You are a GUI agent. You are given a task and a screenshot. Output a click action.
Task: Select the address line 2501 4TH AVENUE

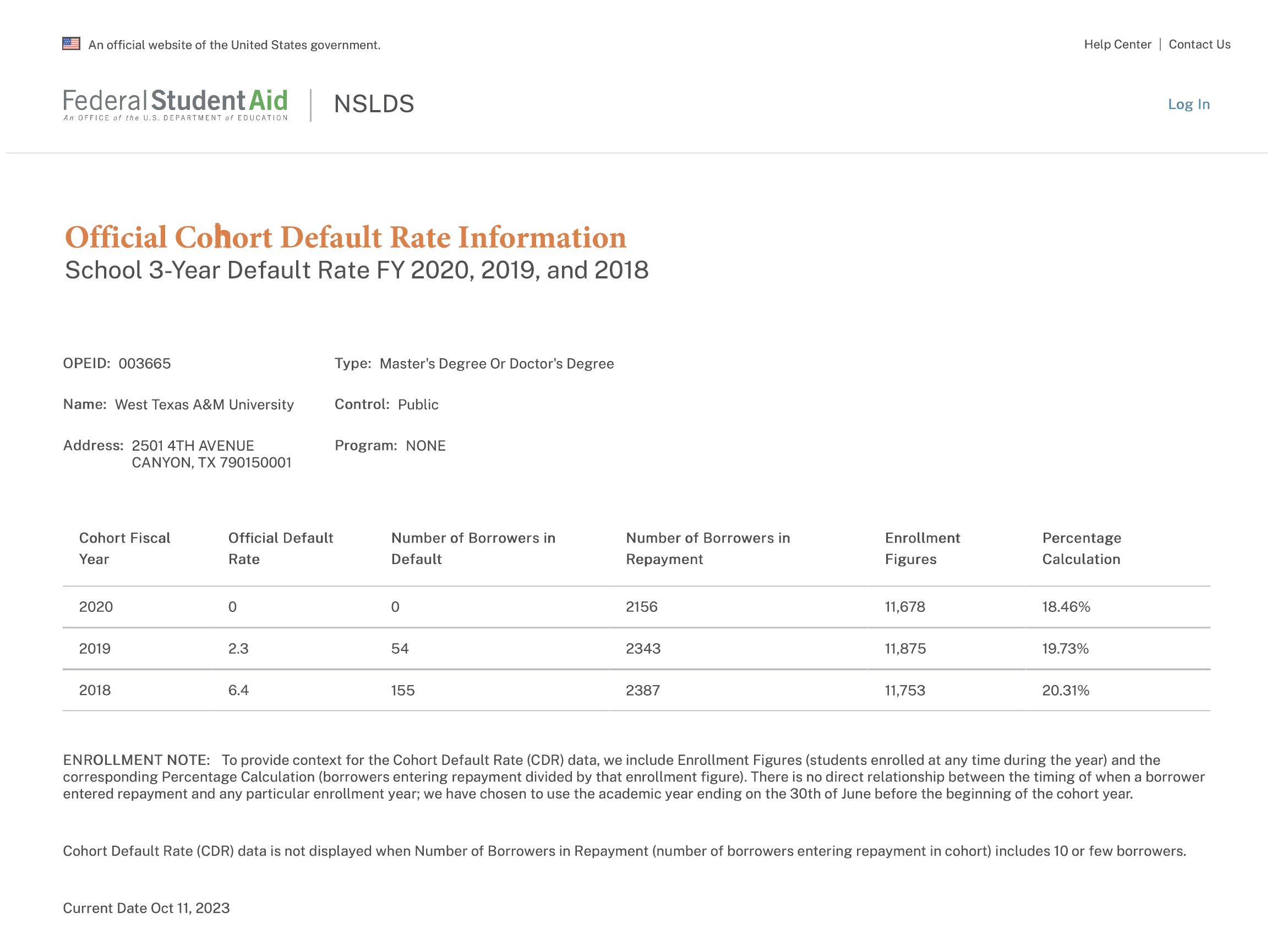[194, 447]
